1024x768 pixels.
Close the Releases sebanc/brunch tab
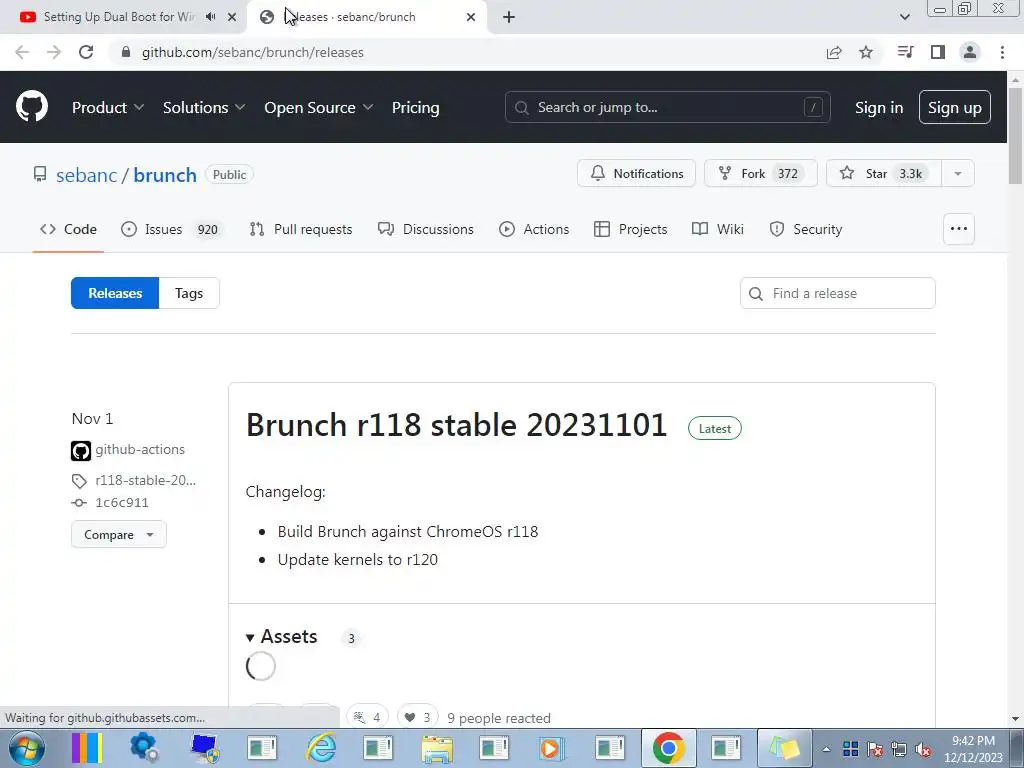coord(471,17)
